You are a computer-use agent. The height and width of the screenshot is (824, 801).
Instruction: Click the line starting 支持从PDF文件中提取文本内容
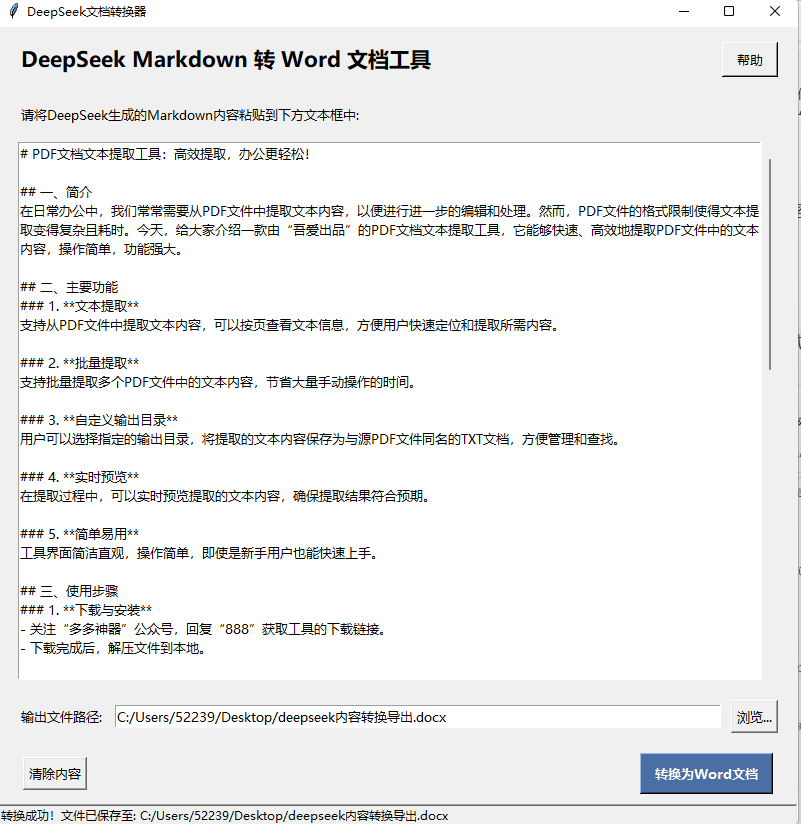click(290, 325)
